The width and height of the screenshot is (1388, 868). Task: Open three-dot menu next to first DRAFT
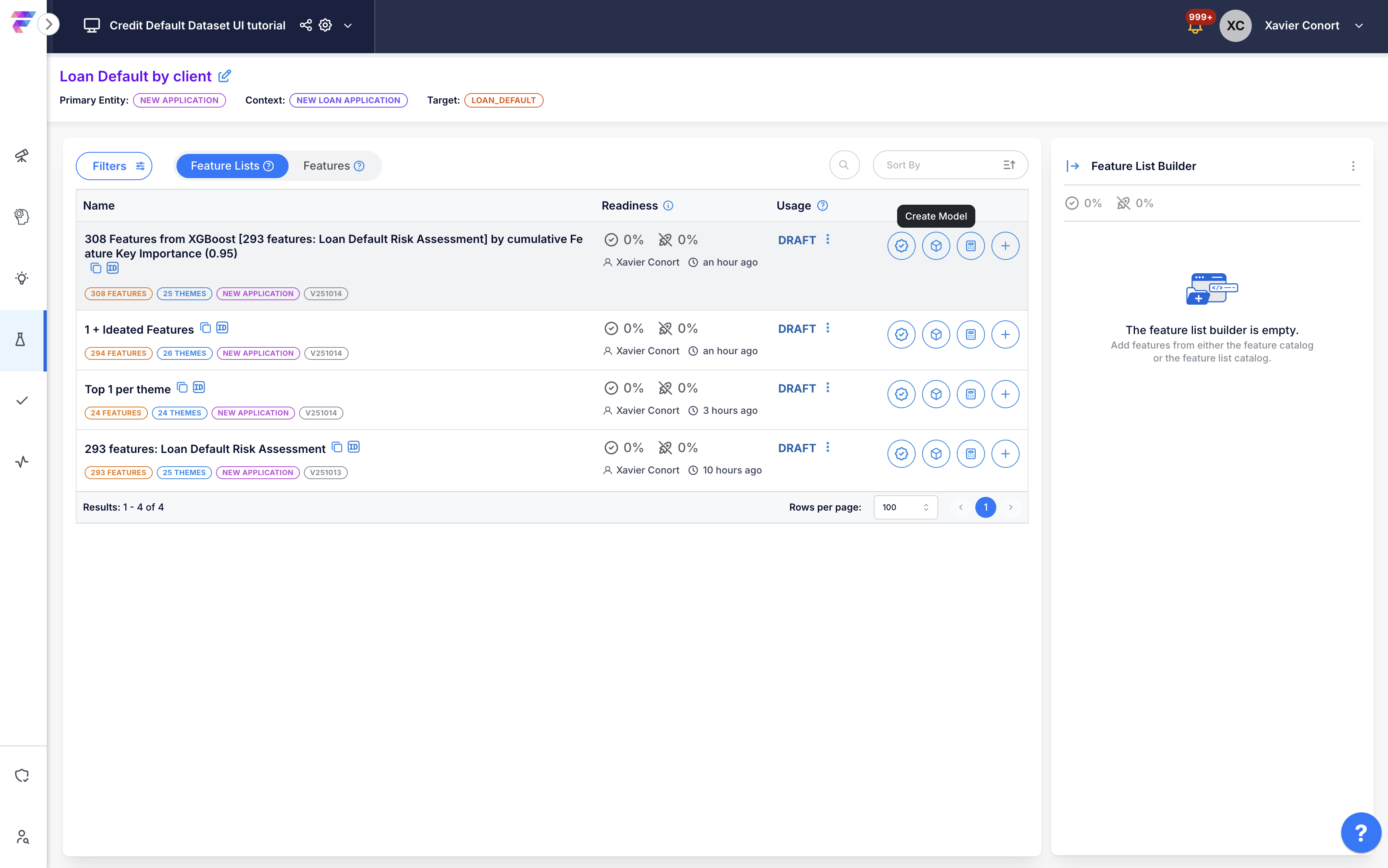click(x=827, y=239)
